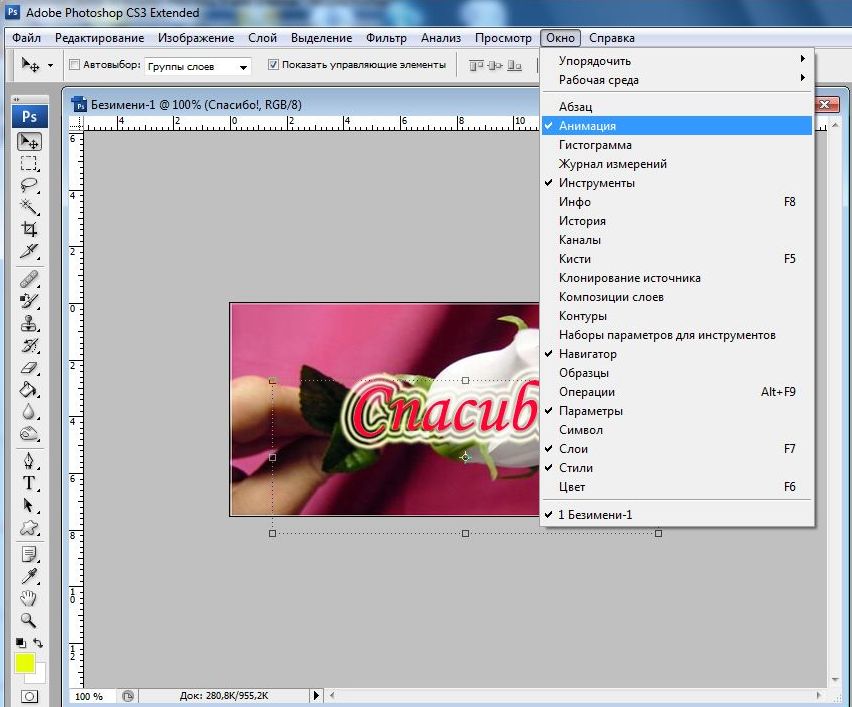Select the Horizontal Type tool
The image size is (852, 707).
point(29,483)
